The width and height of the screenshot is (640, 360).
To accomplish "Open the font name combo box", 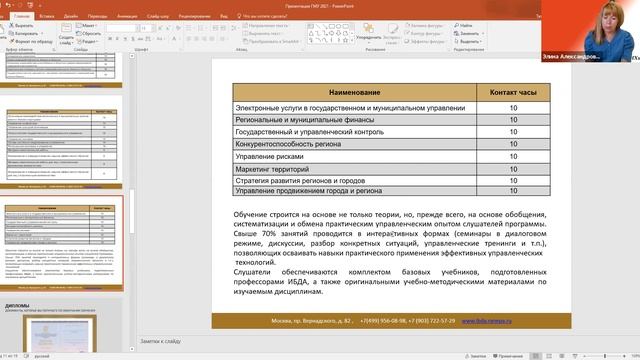I will point(122,28).
